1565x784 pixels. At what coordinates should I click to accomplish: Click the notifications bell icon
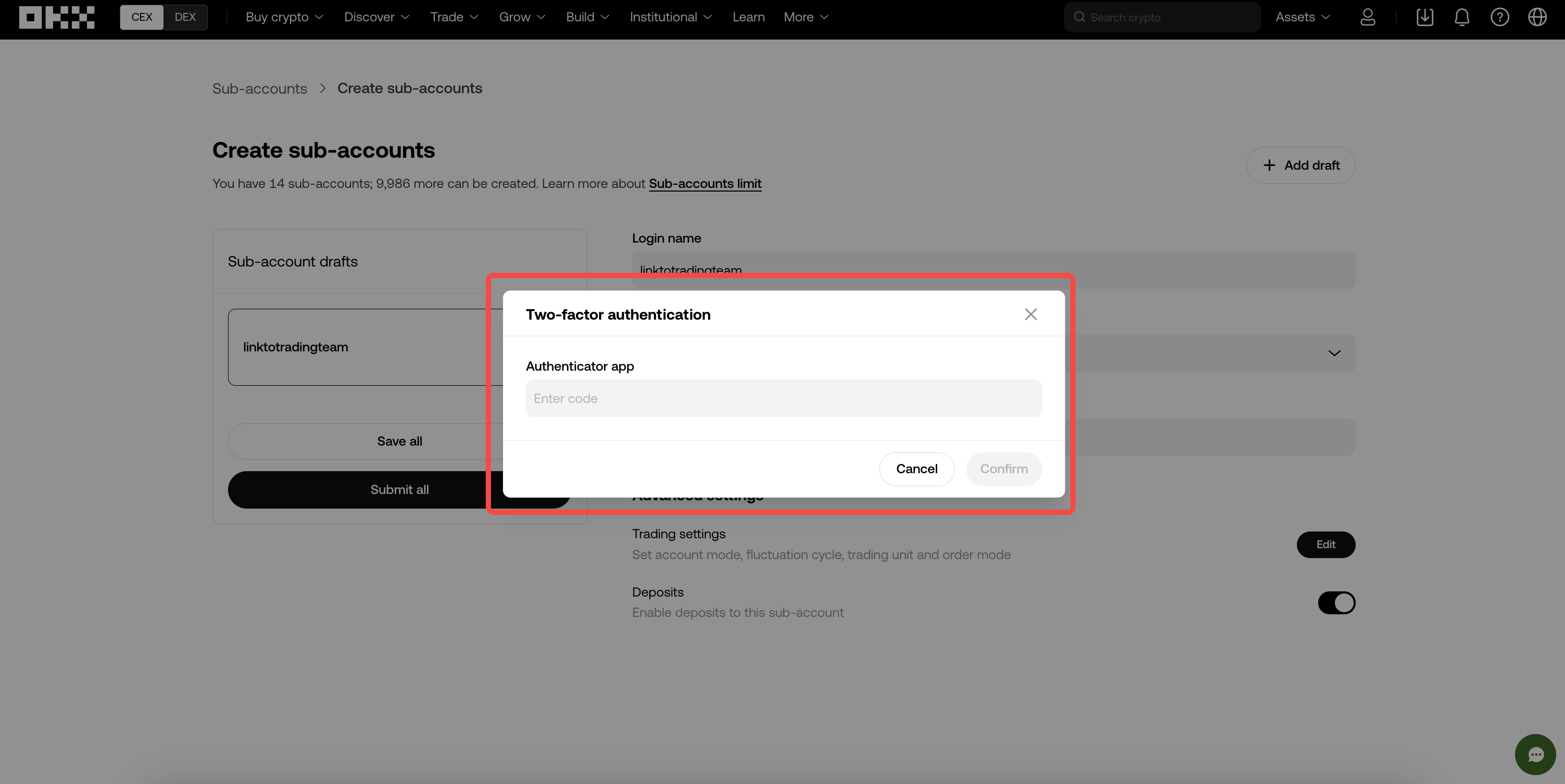click(x=1462, y=17)
